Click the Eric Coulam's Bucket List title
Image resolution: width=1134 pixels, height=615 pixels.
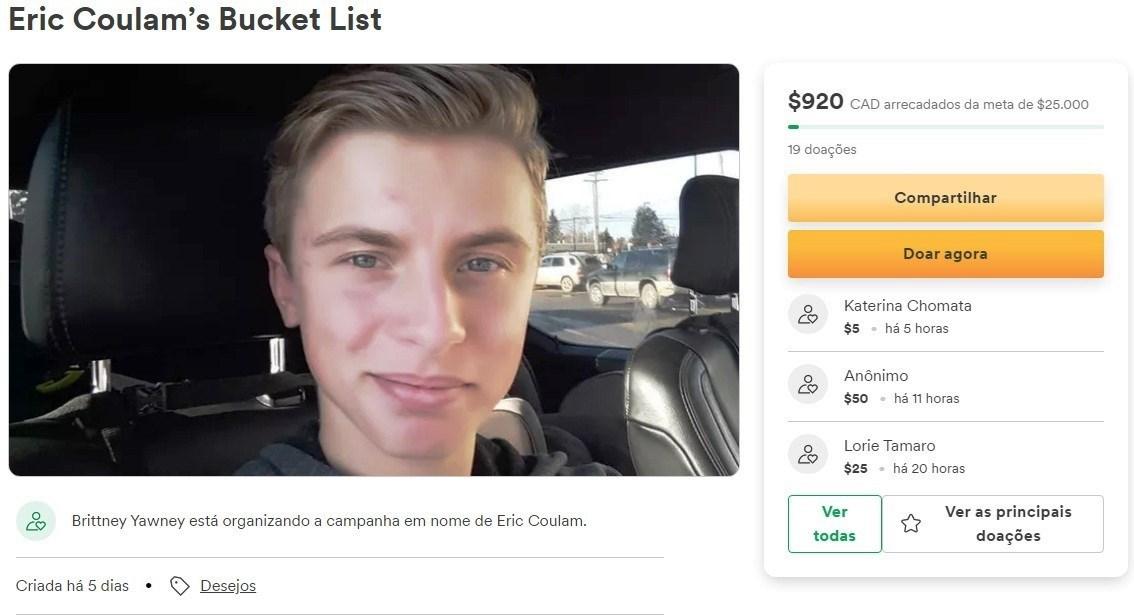click(195, 19)
